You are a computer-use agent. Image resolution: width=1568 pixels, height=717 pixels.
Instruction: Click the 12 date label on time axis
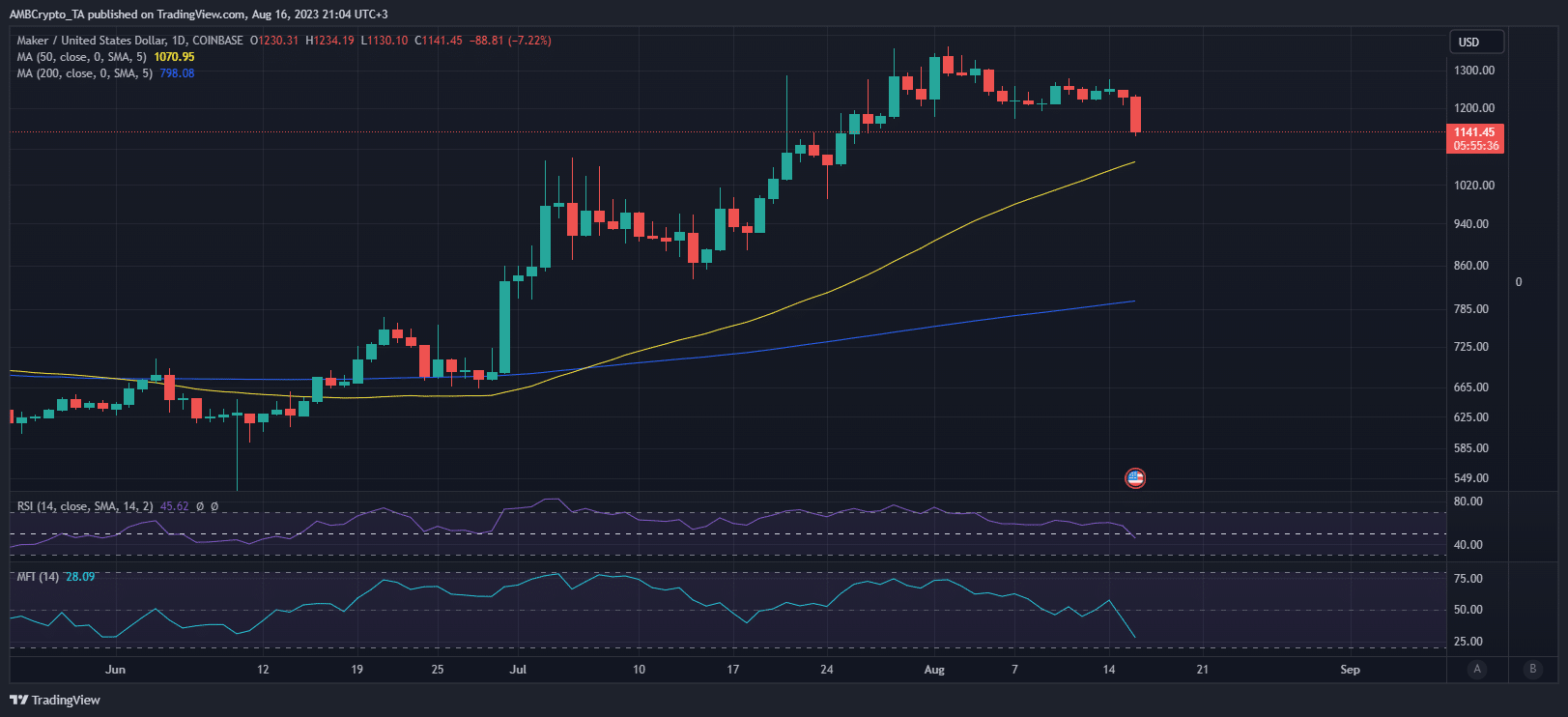pyautogui.click(x=263, y=670)
